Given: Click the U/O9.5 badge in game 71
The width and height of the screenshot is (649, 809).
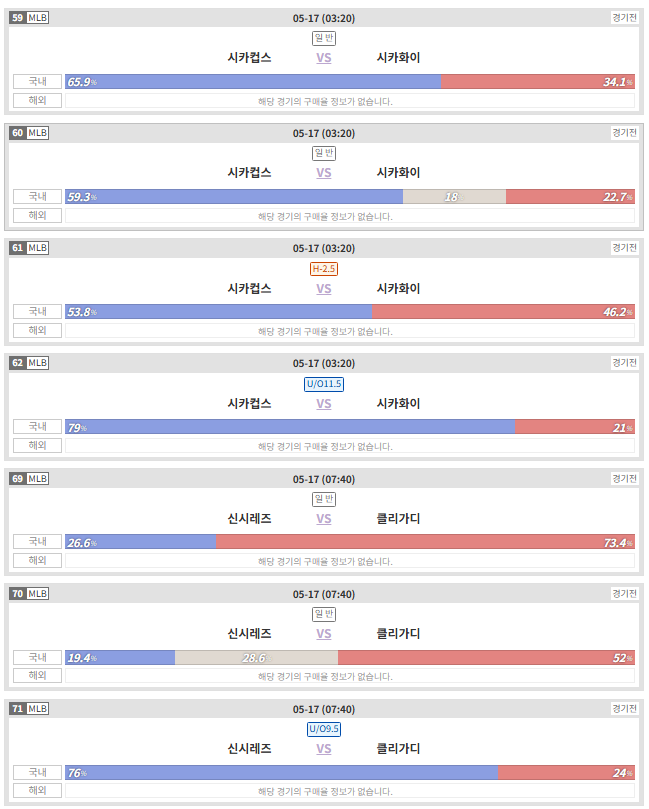Looking at the screenshot, I should click(x=323, y=729).
